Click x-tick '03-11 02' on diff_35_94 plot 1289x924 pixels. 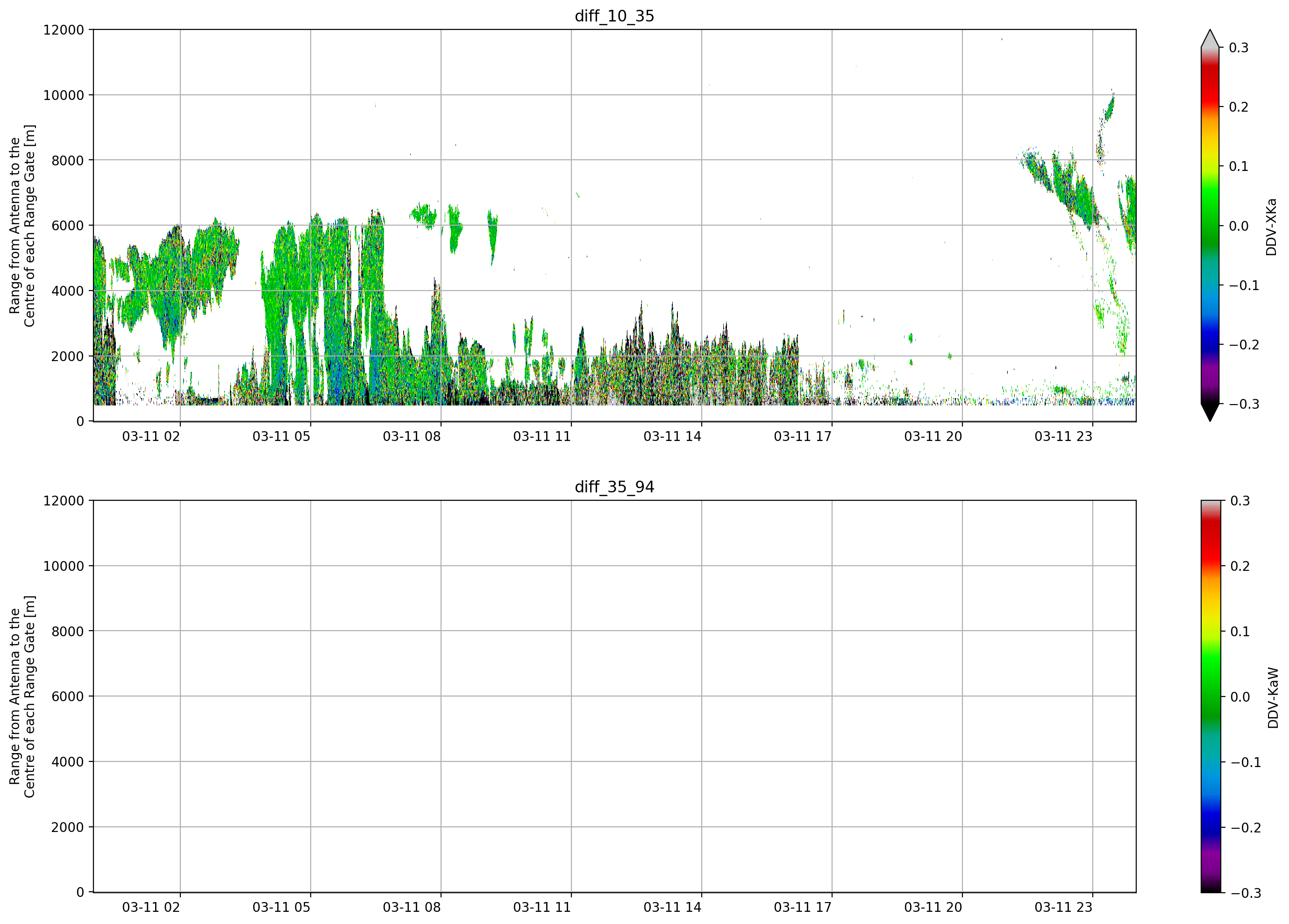click(x=151, y=908)
